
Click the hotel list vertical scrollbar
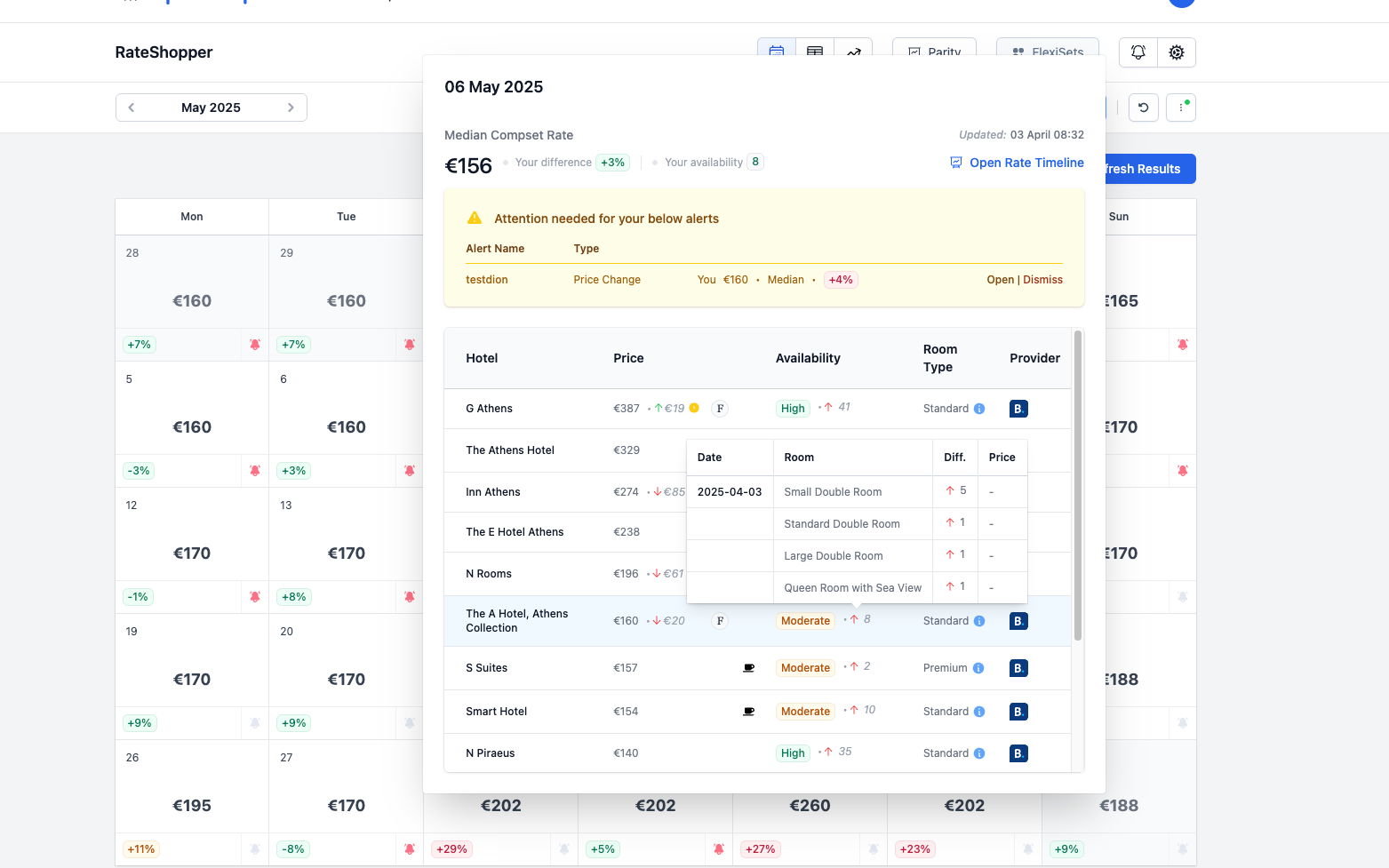1078,484
